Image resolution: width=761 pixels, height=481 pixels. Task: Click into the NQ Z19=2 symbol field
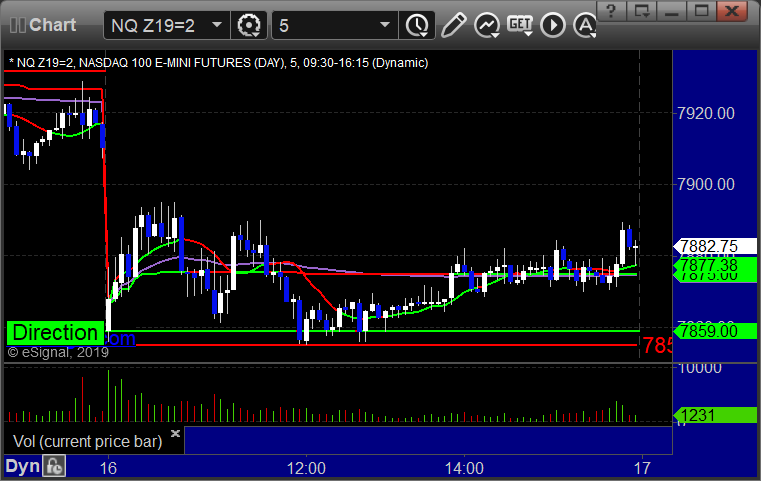(x=166, y=25)
